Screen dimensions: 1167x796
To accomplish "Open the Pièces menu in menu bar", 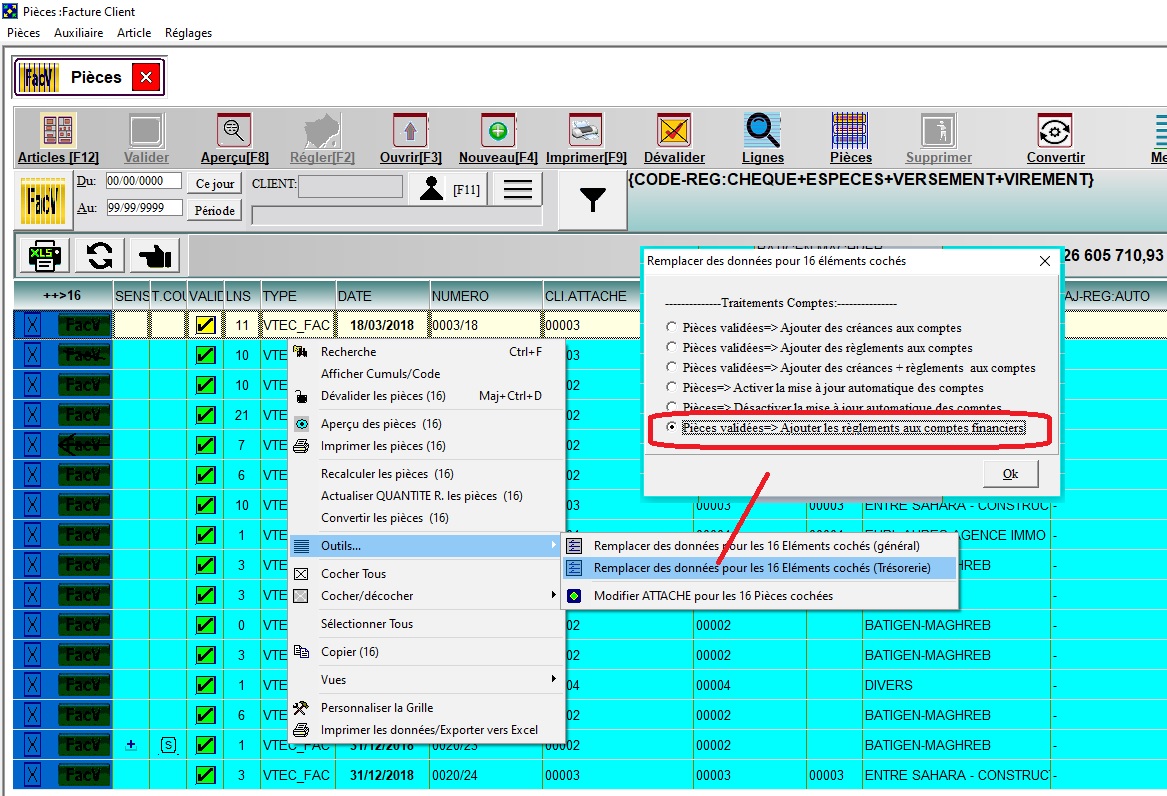I will [24, 33].
